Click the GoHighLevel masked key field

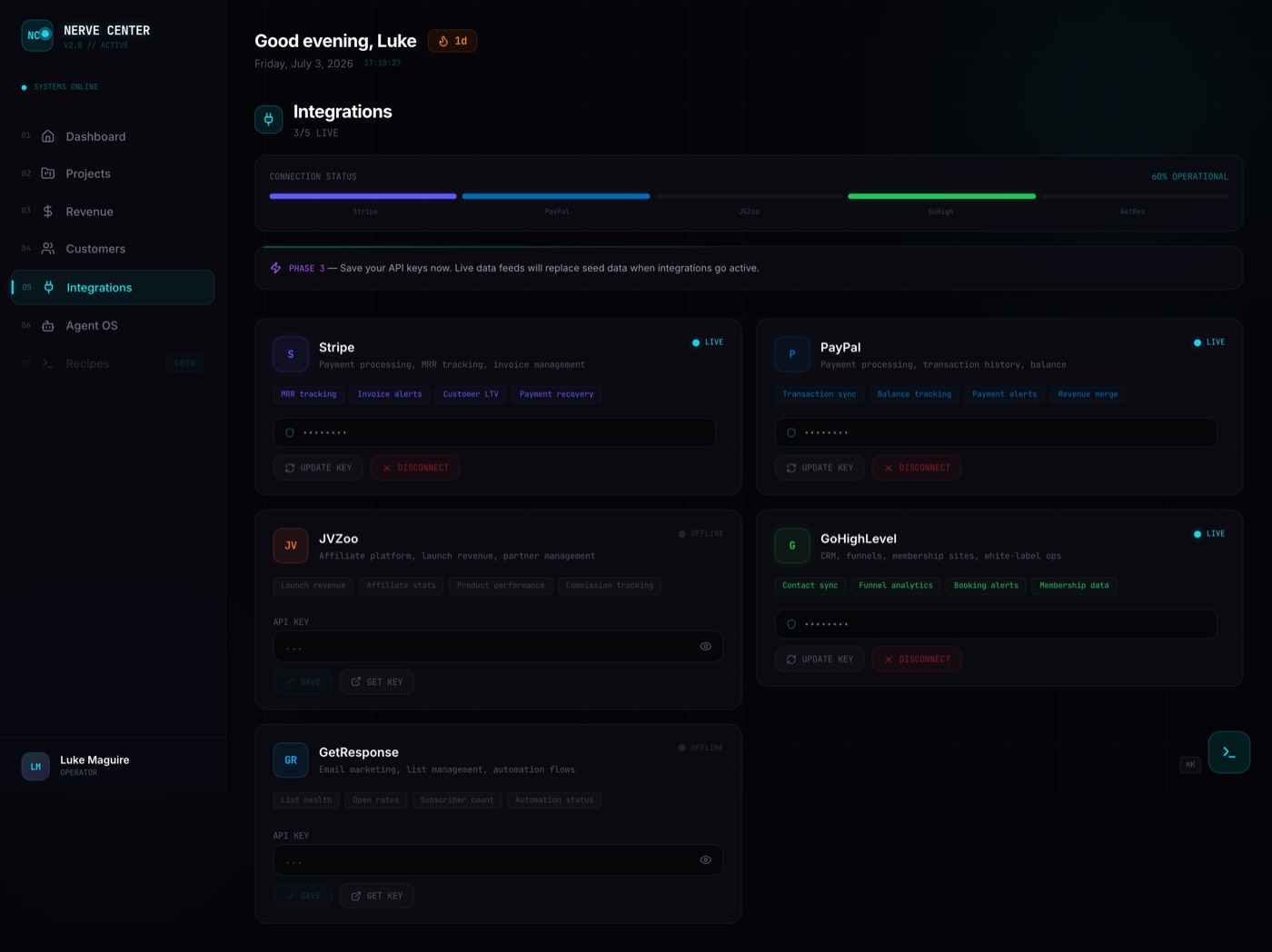point(996,624)
